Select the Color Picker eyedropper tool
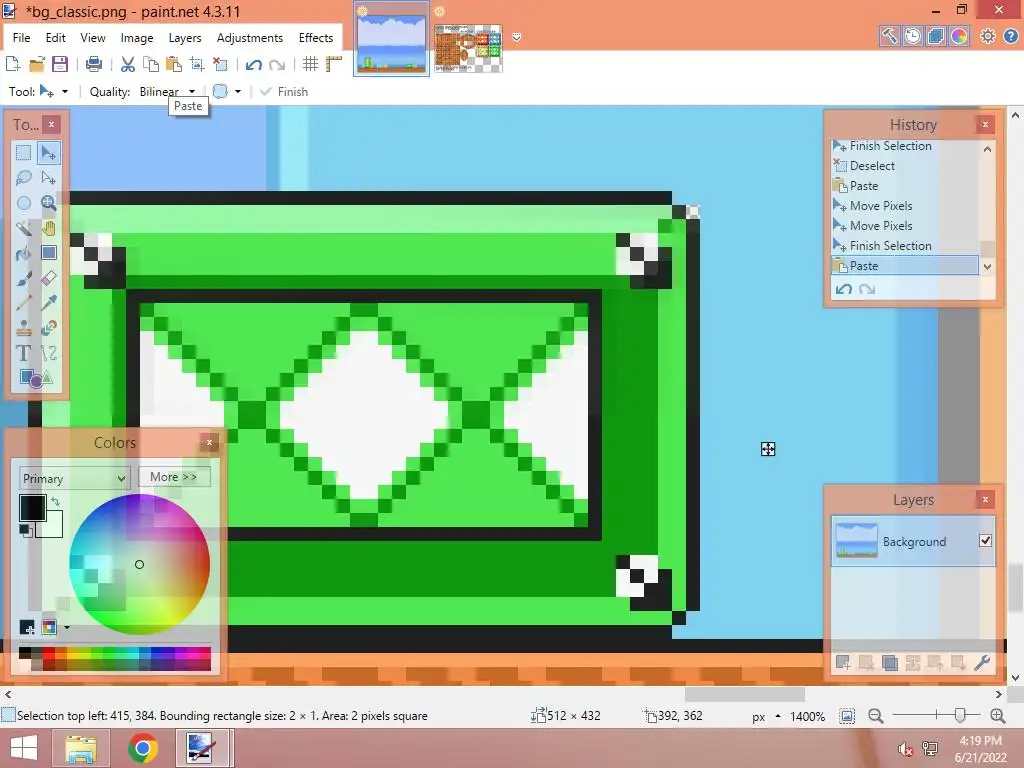Screen dimensions: 1024x768 [x=48, y=303]
